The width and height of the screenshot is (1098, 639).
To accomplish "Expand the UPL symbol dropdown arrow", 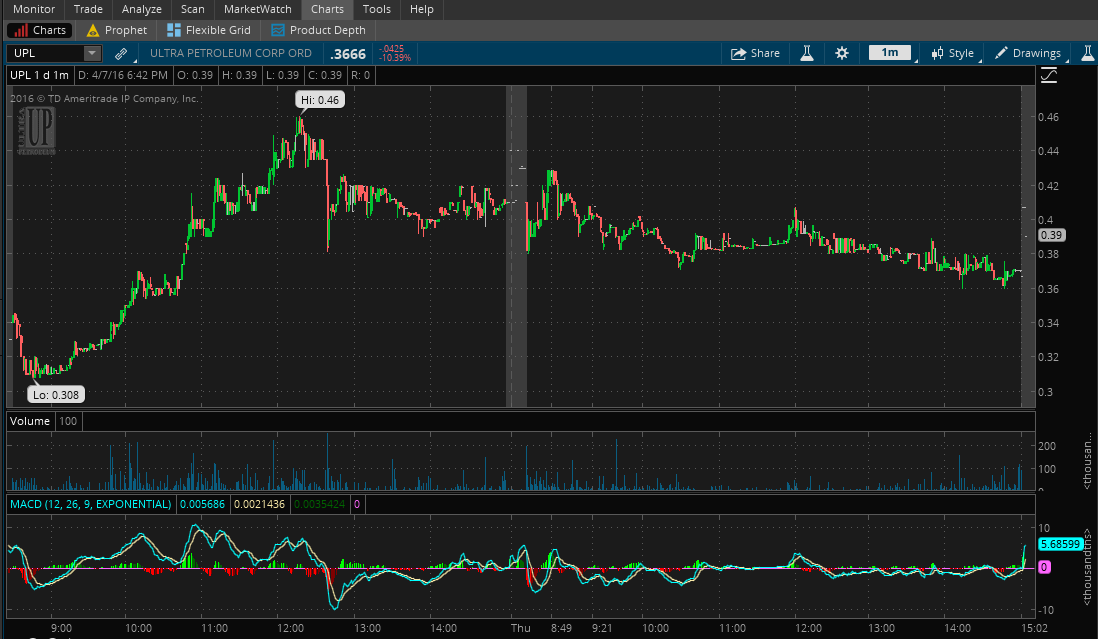I will pyautogui.click(x=92, y=53).
